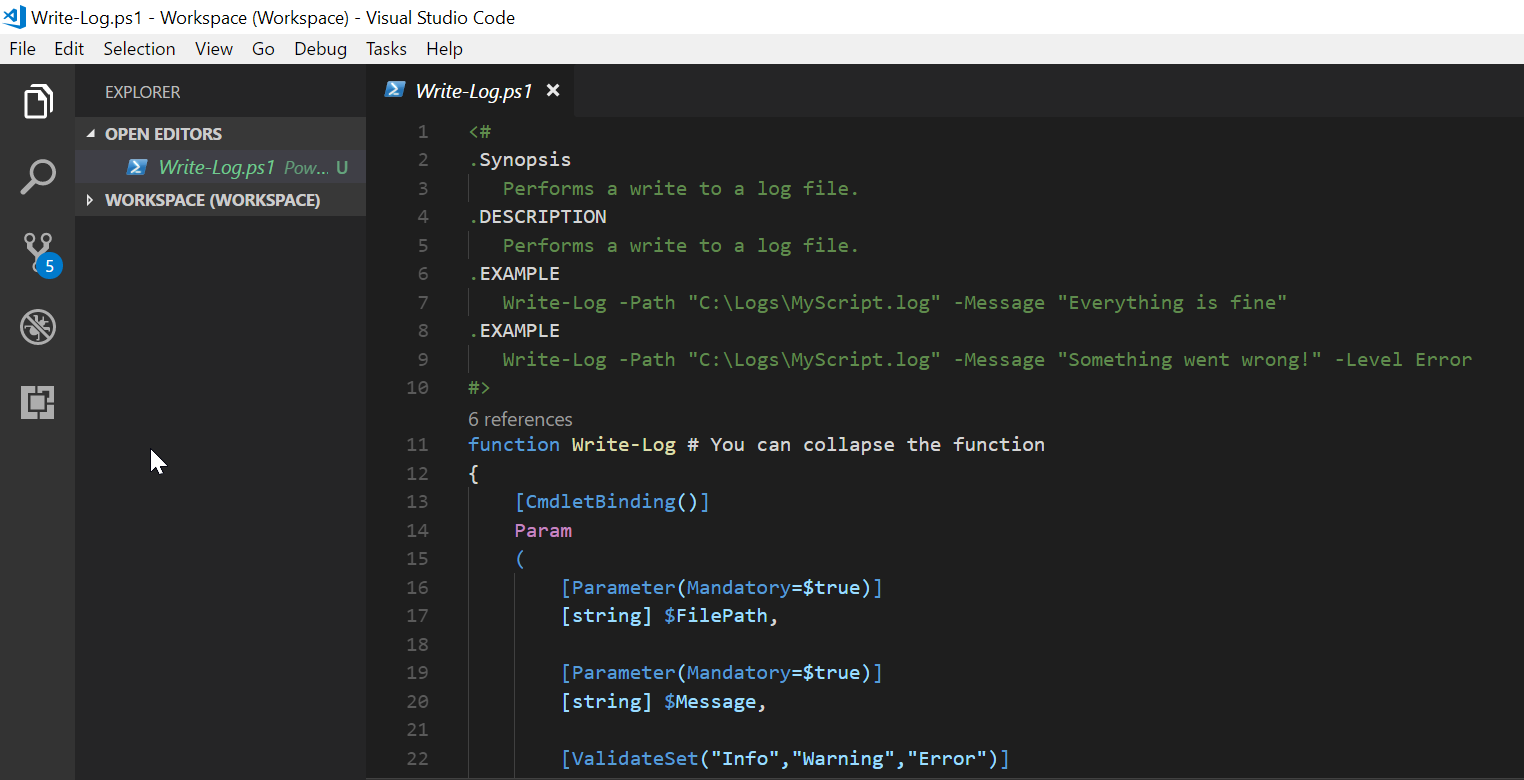1524x780 pixels.
Task: Open the Selection menu
Action: click(139, 49)
